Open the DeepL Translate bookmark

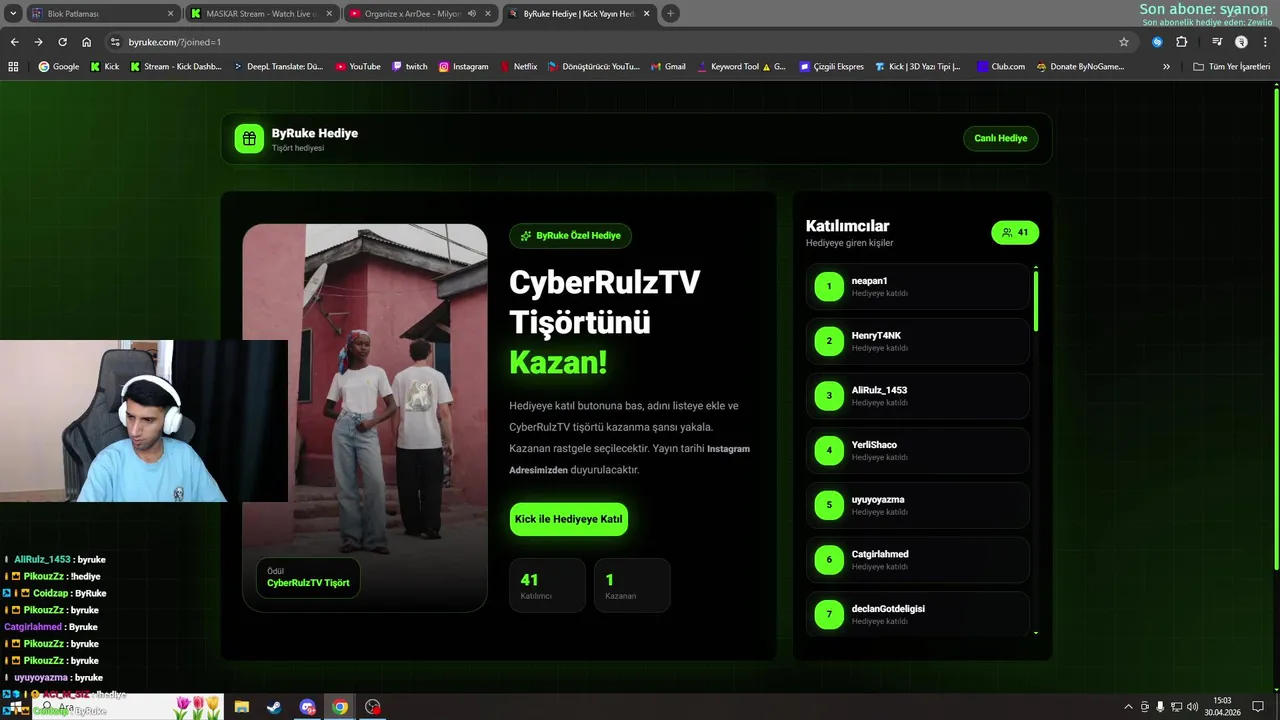279,67
